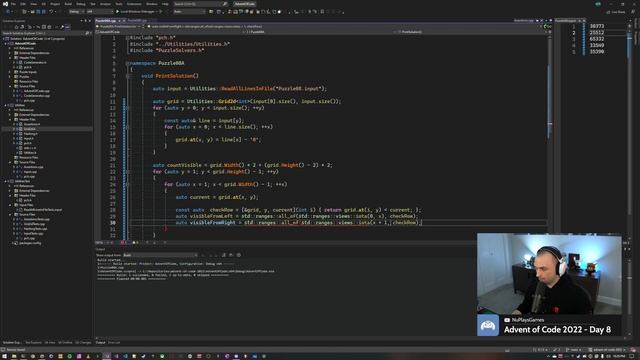Select Hashing.h in Utilities headers

tap(30, 134)
